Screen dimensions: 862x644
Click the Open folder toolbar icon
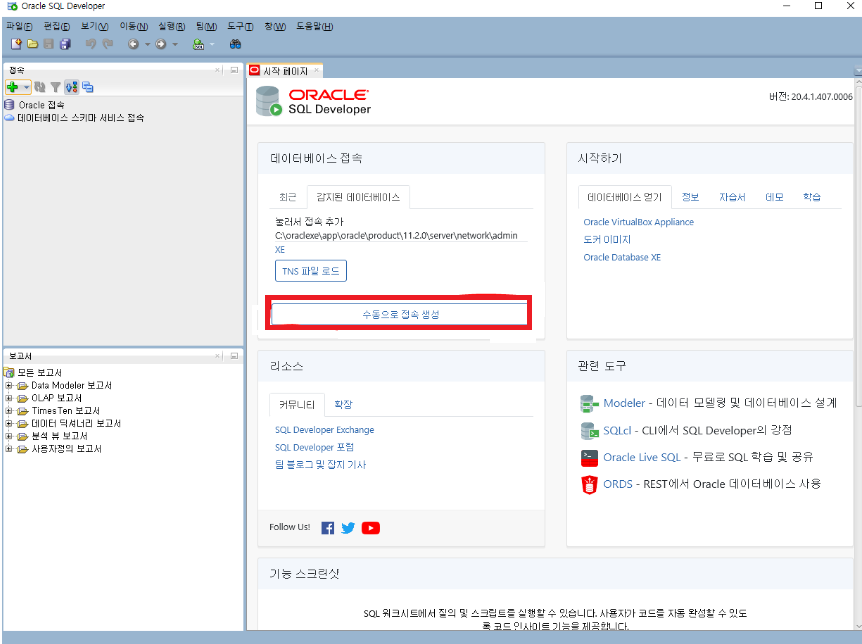point(32,44)
